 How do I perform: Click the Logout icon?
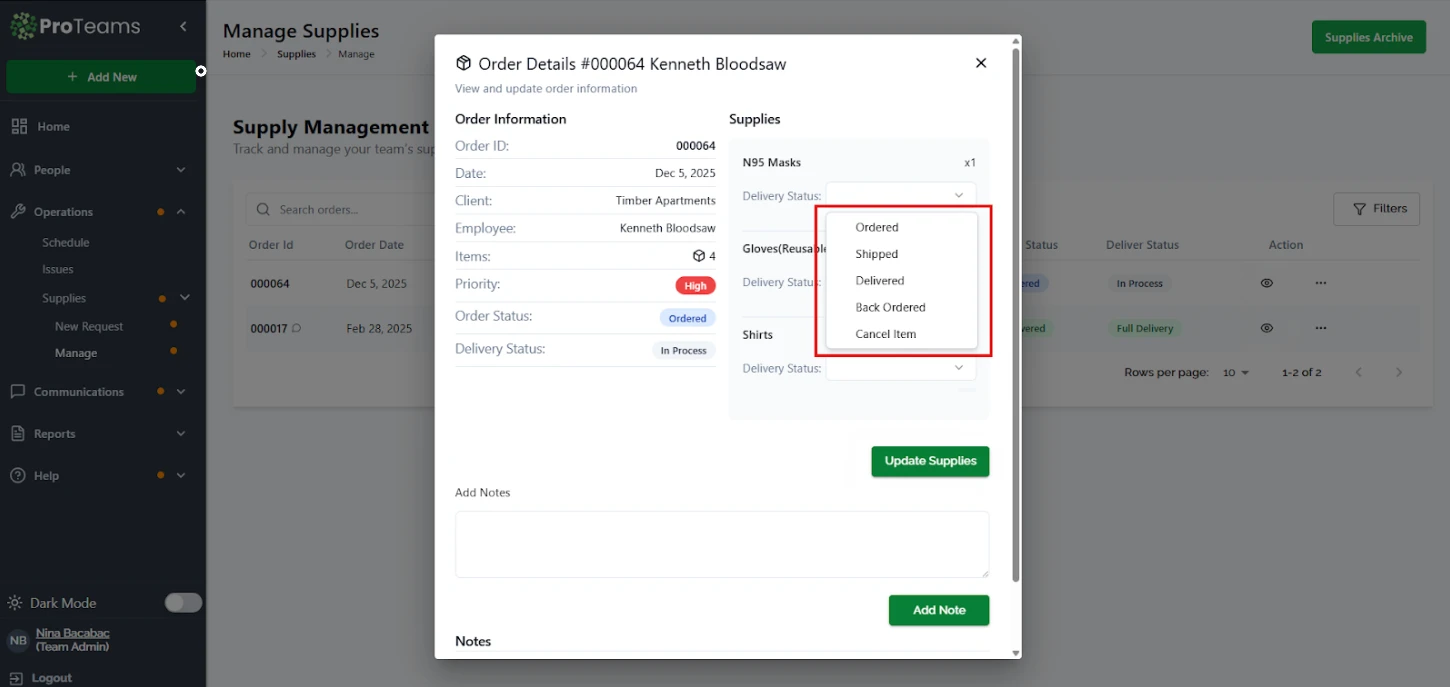tap(17, 678)
